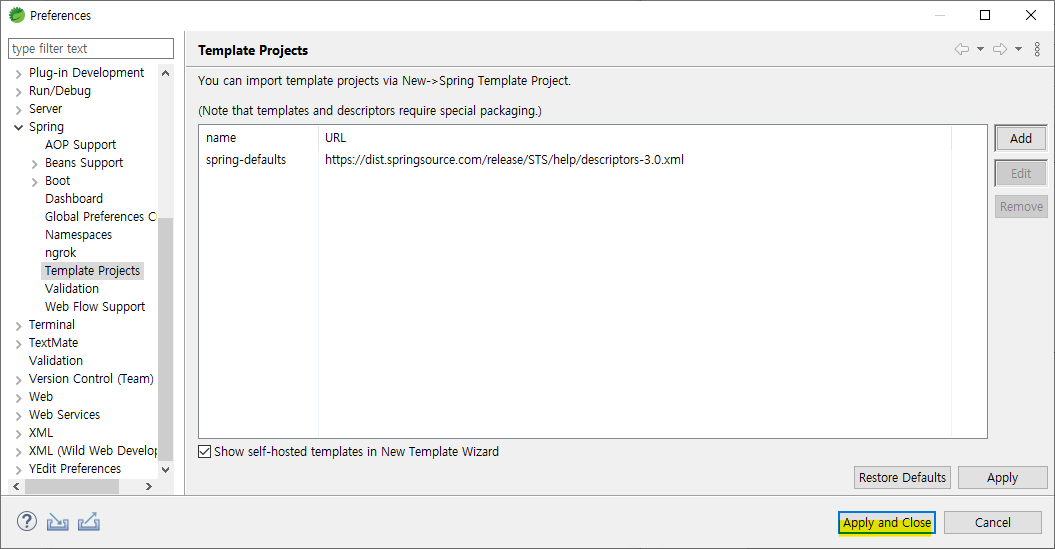Select Validation under Spring
Screen dimensions: 1055x549
click(72, 289)
